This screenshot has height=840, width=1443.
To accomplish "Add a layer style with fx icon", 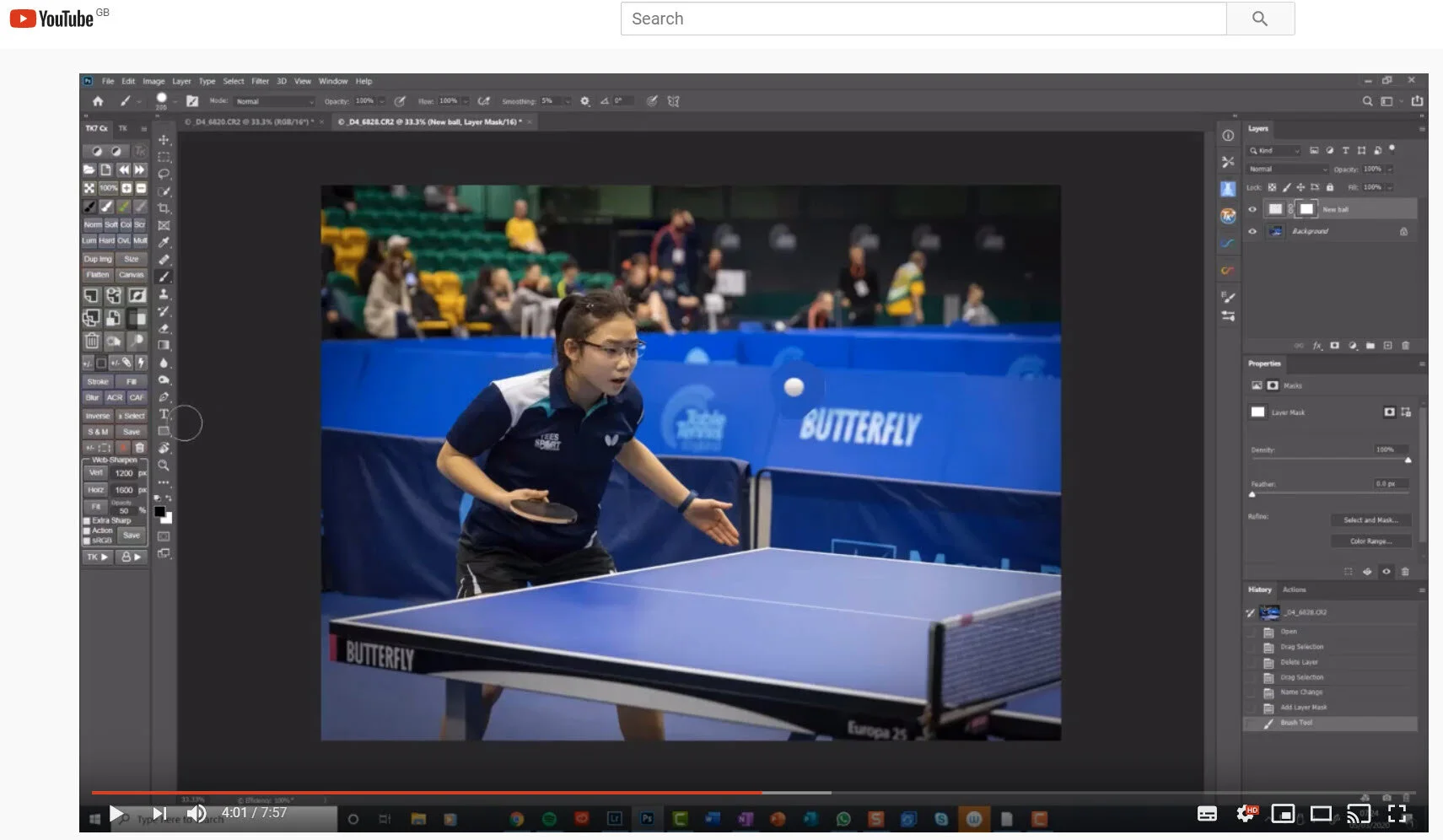I will (x=1317, y=346).
